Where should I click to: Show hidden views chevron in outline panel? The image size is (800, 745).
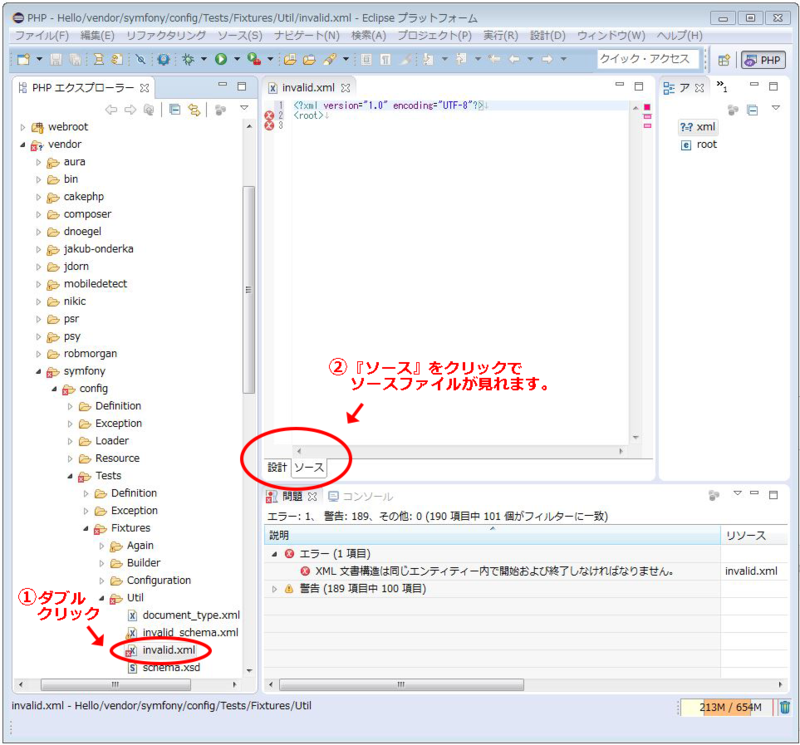[721, 86]
